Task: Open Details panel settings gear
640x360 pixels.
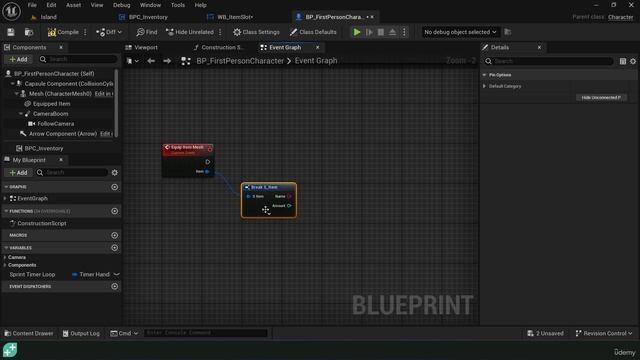Action: coord(633,61)
